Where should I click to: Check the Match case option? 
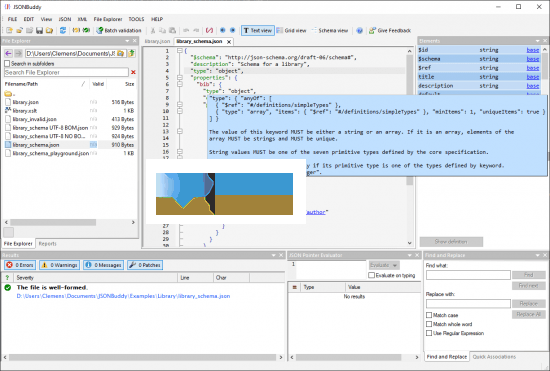click(x=429, y=315)
